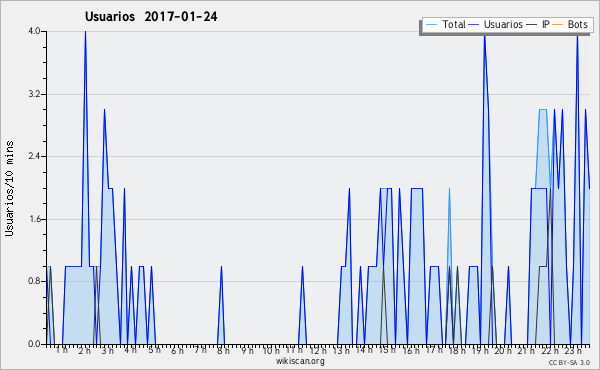Image resolution: width=600 pixels, height=370 pixels.
Task: Click the '12 h' x-axis label
Action: click(x=318, y=350)
